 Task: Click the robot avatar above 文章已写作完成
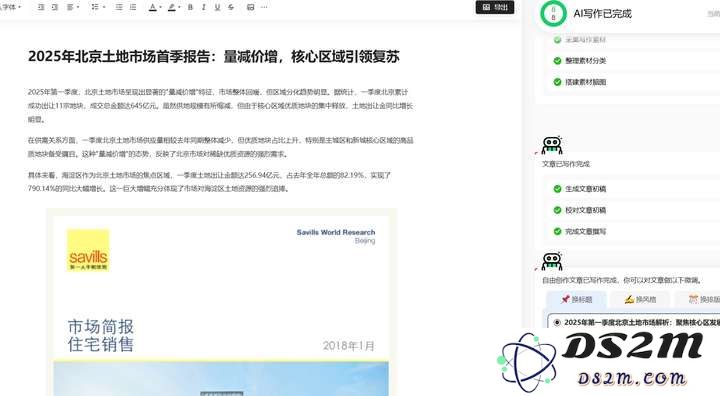click(x=551, y=145)
